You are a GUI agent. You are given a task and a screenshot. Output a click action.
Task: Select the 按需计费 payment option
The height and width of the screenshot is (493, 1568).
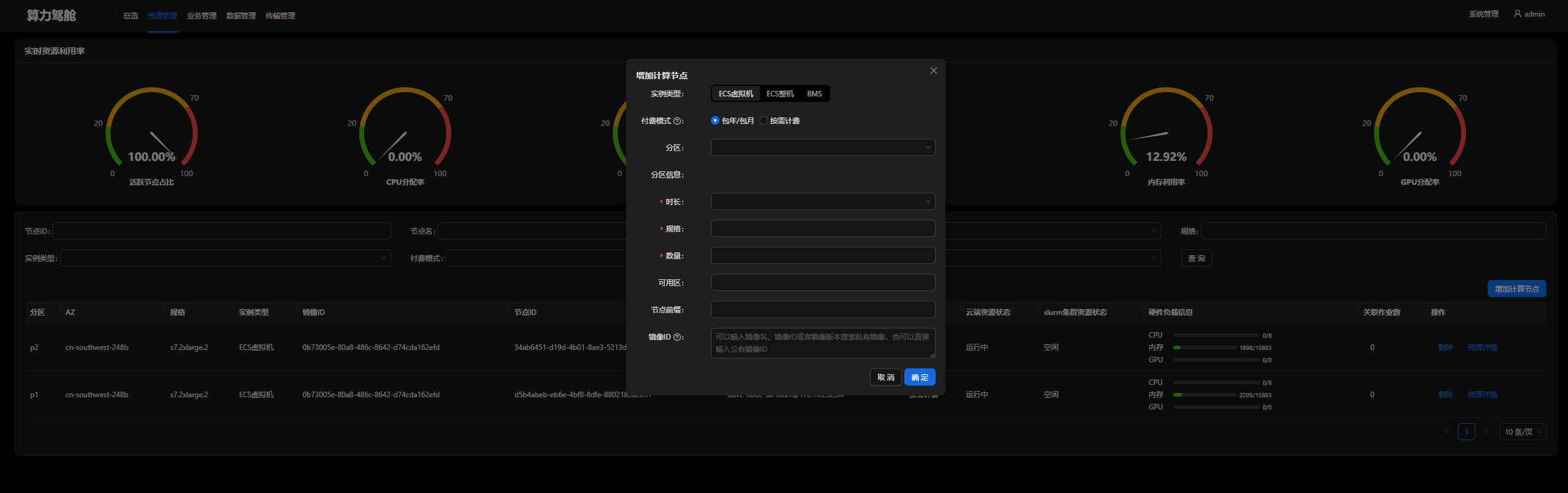780,120
